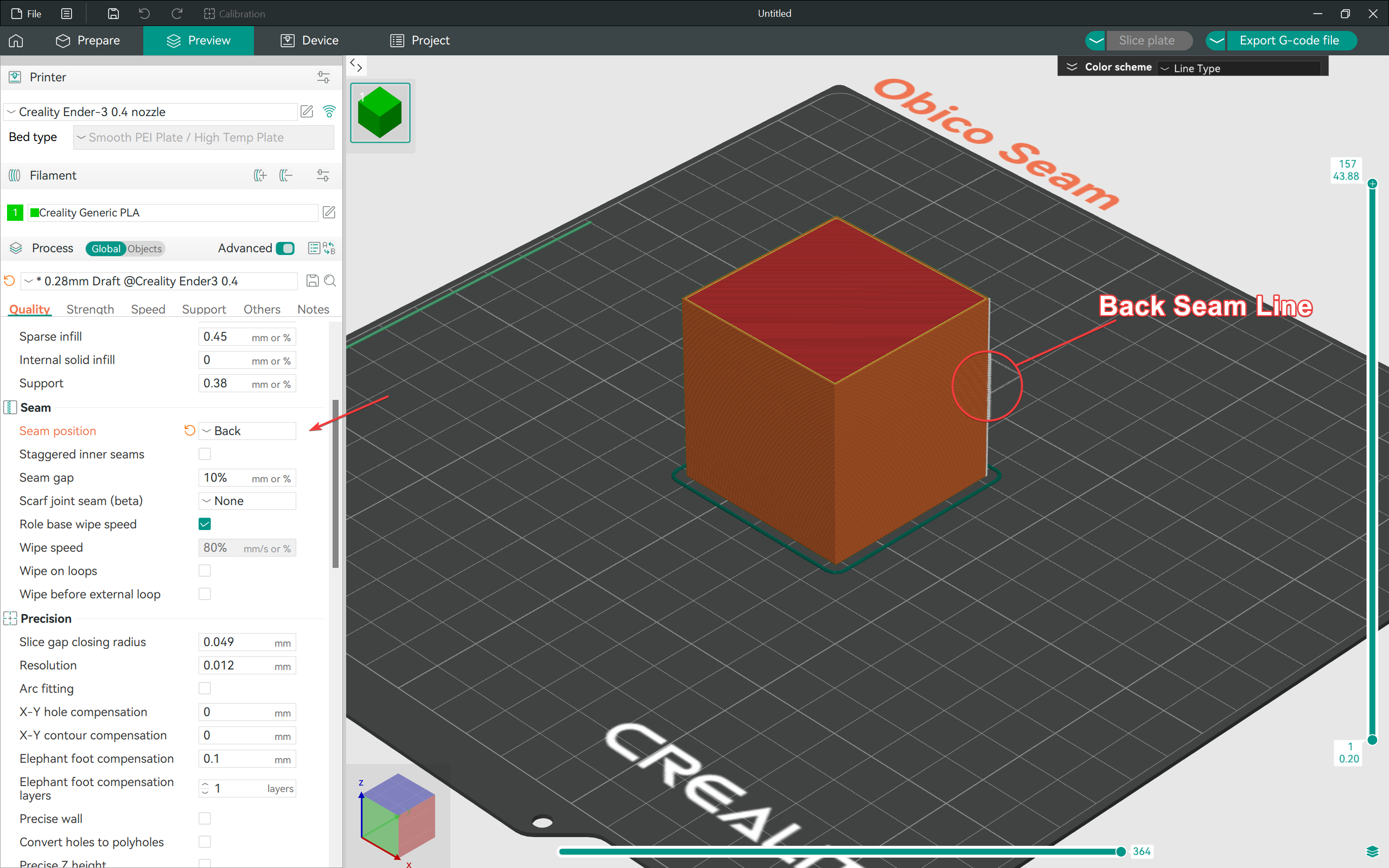Remove a filament icon
This screenshot has width=1389, height=868.
pyautogui.click(x=286, y=176)
